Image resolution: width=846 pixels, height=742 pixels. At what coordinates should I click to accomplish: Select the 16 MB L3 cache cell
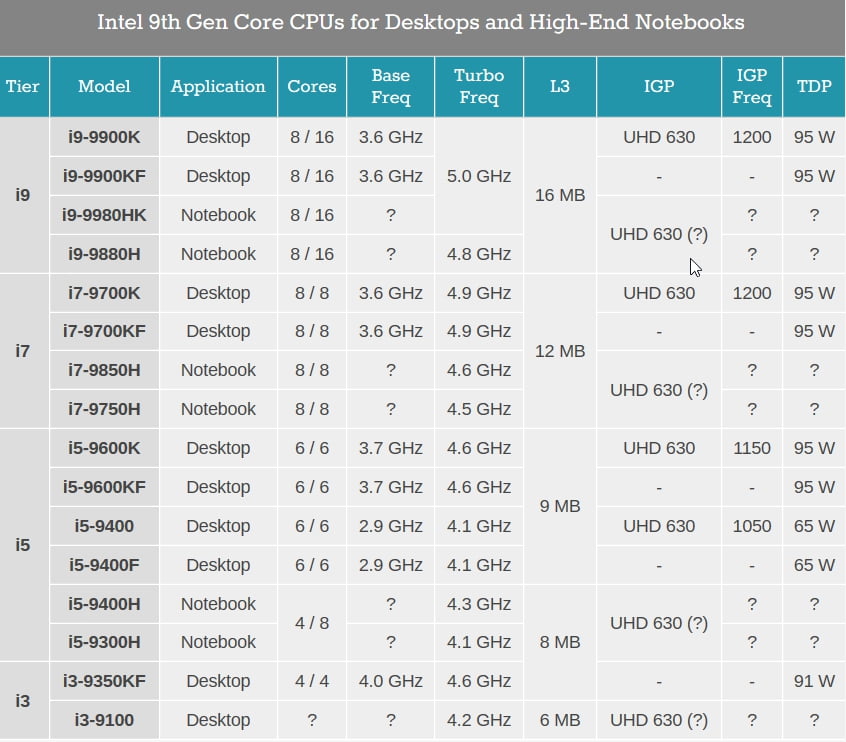coord(559,195)
